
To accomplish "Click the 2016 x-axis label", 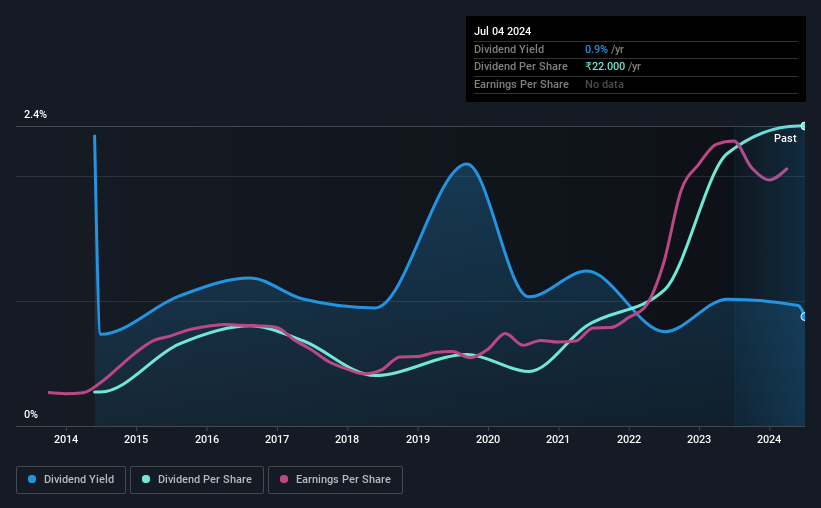I will coord(207,439).
